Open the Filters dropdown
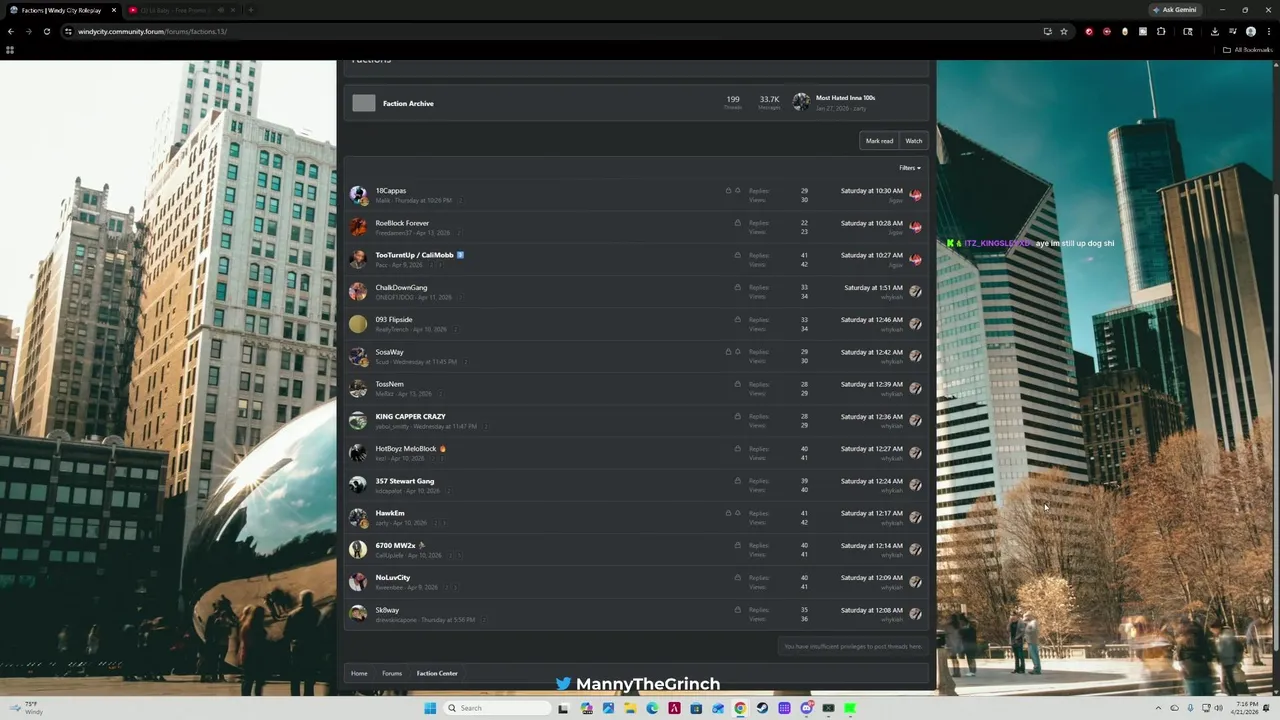This screenshot has height=720, width=1280. coord(909,168)
